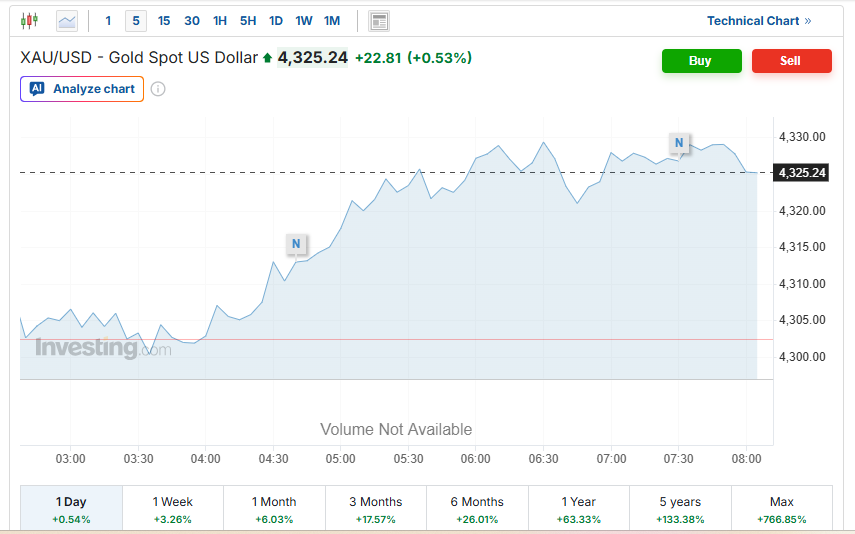Viewport: 855px width, 534px height.
Task: Select the 1D interval option
Action: click(x=276, y=21)
